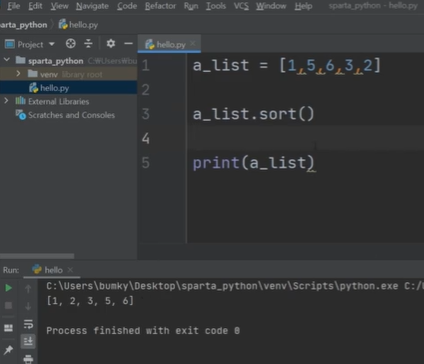Click the restore layout icon in Run panel
This screenshot has width=424, height=364.
click(x=9, y=328)
